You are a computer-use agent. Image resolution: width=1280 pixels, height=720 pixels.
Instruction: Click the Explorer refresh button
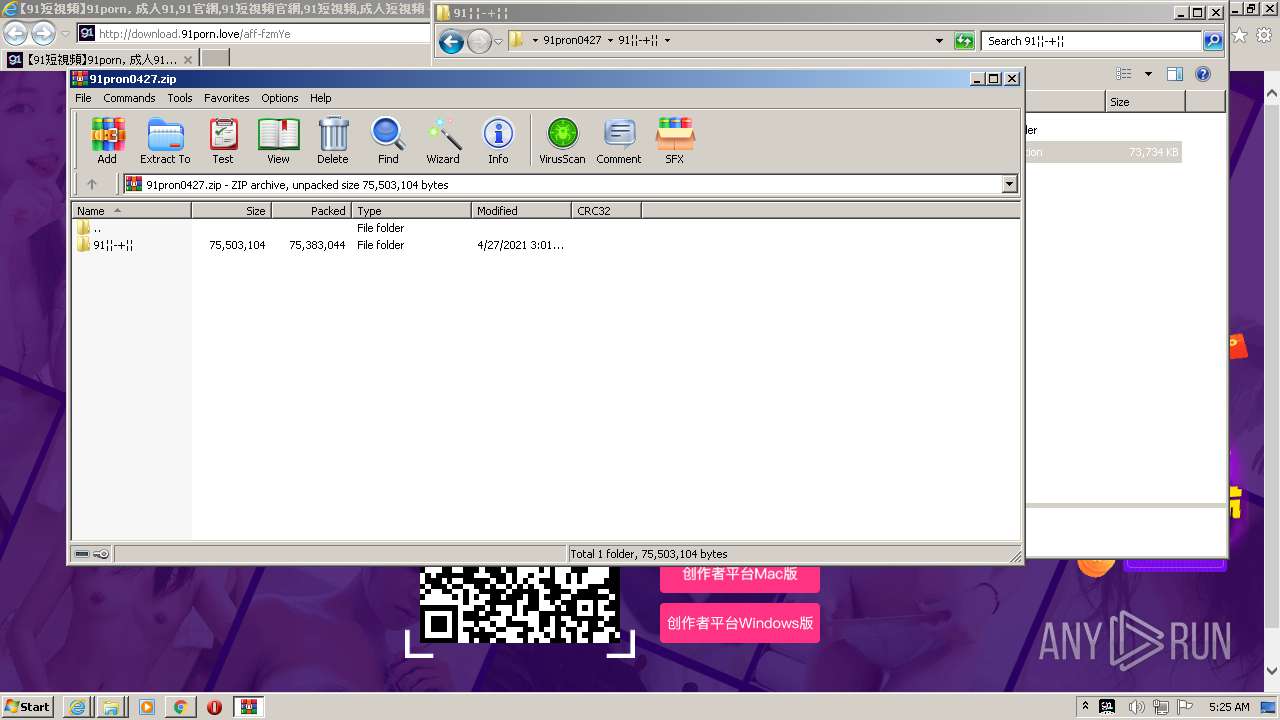point(964,41)
